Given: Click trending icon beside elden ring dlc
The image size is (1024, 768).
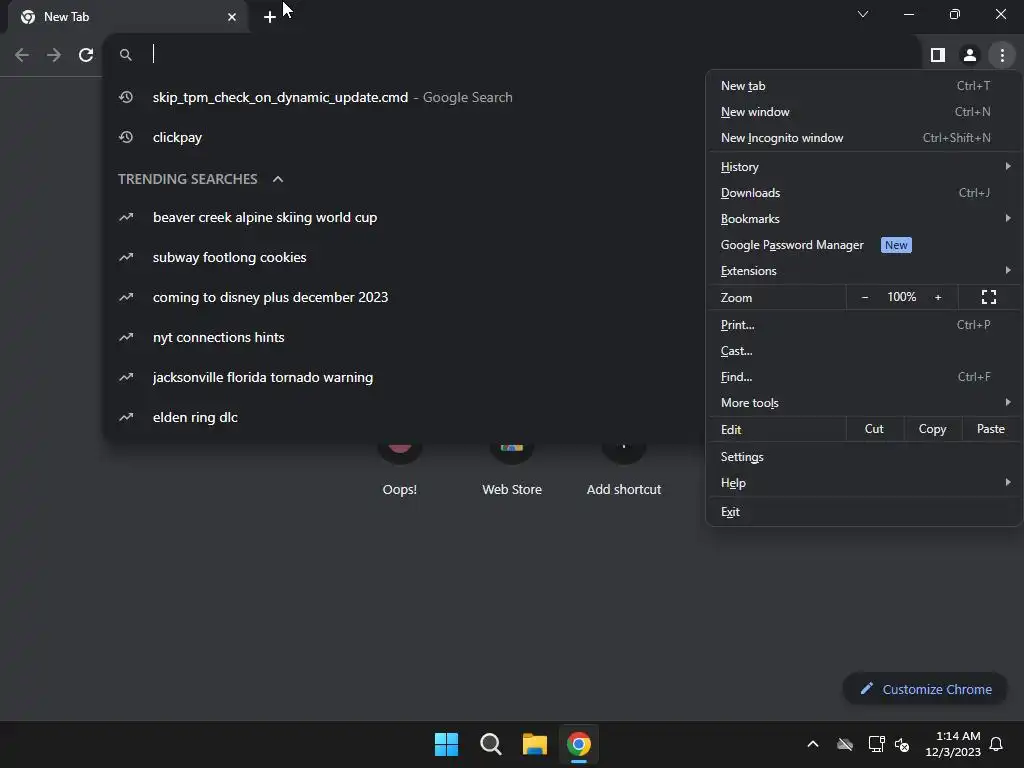Looking at the screenshot, I should (x=126, y=417).
